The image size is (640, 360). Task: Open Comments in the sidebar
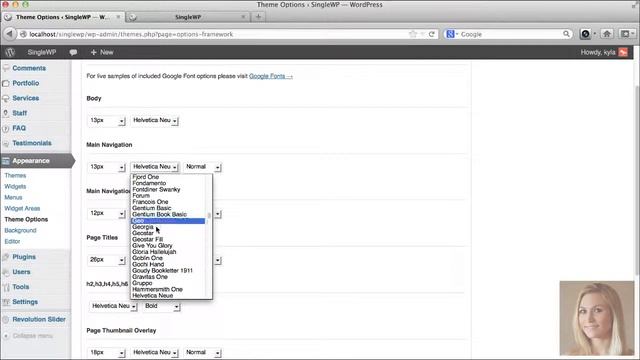[x=29, y=68]
